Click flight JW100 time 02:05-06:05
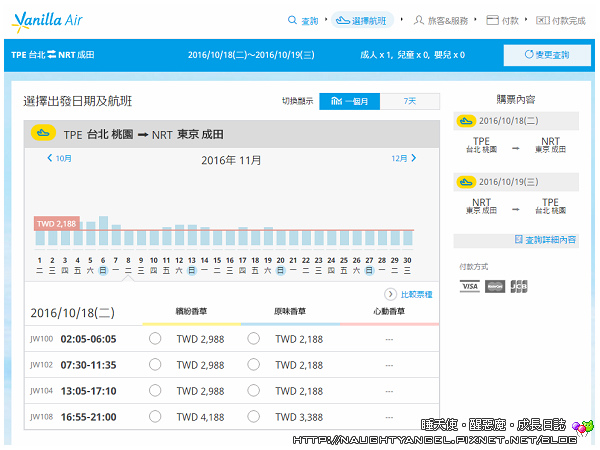This screenshot has height=450, width=600. tap(88, 339)
